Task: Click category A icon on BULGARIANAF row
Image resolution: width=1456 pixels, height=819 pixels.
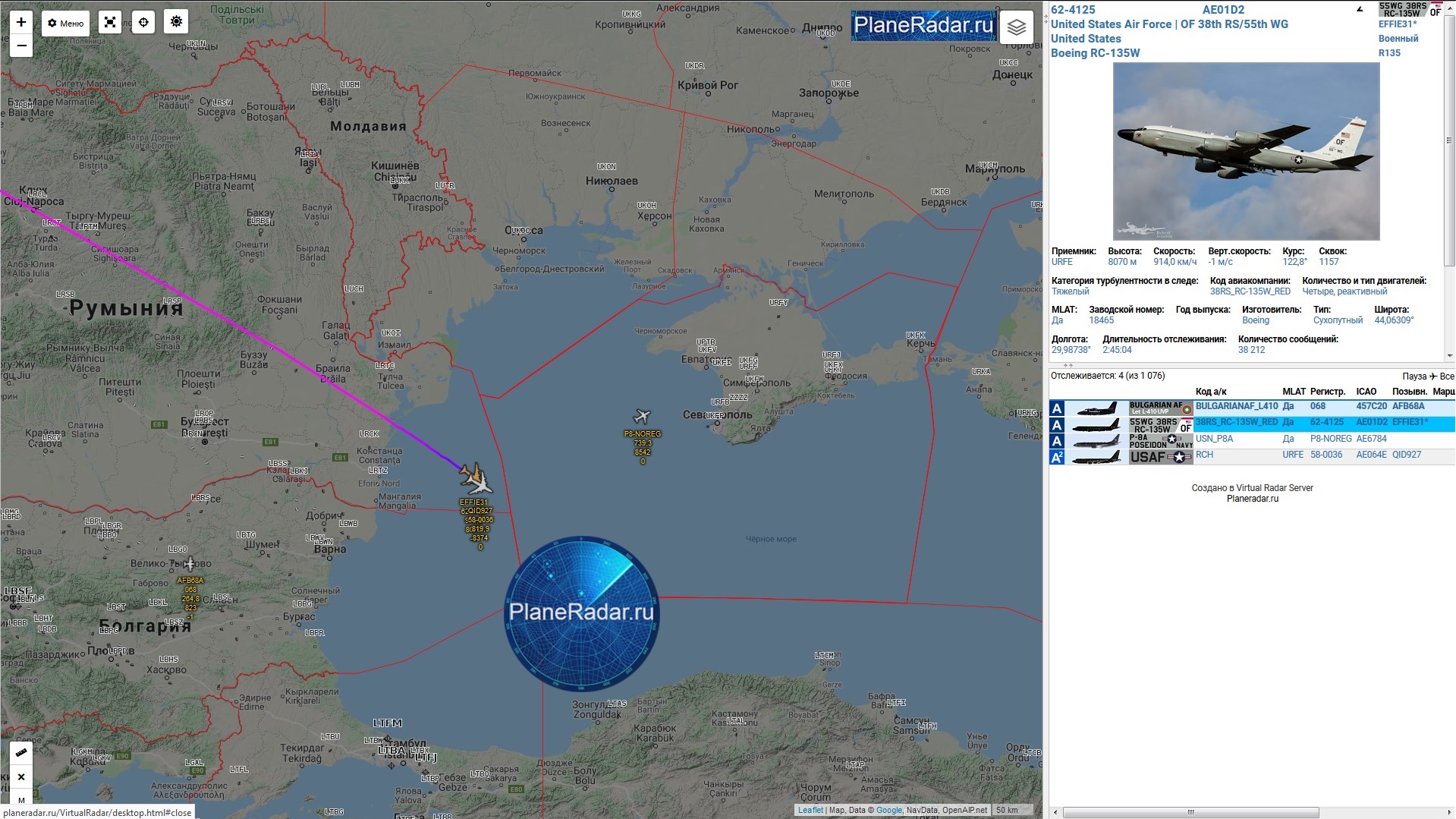Action: 1057,408
